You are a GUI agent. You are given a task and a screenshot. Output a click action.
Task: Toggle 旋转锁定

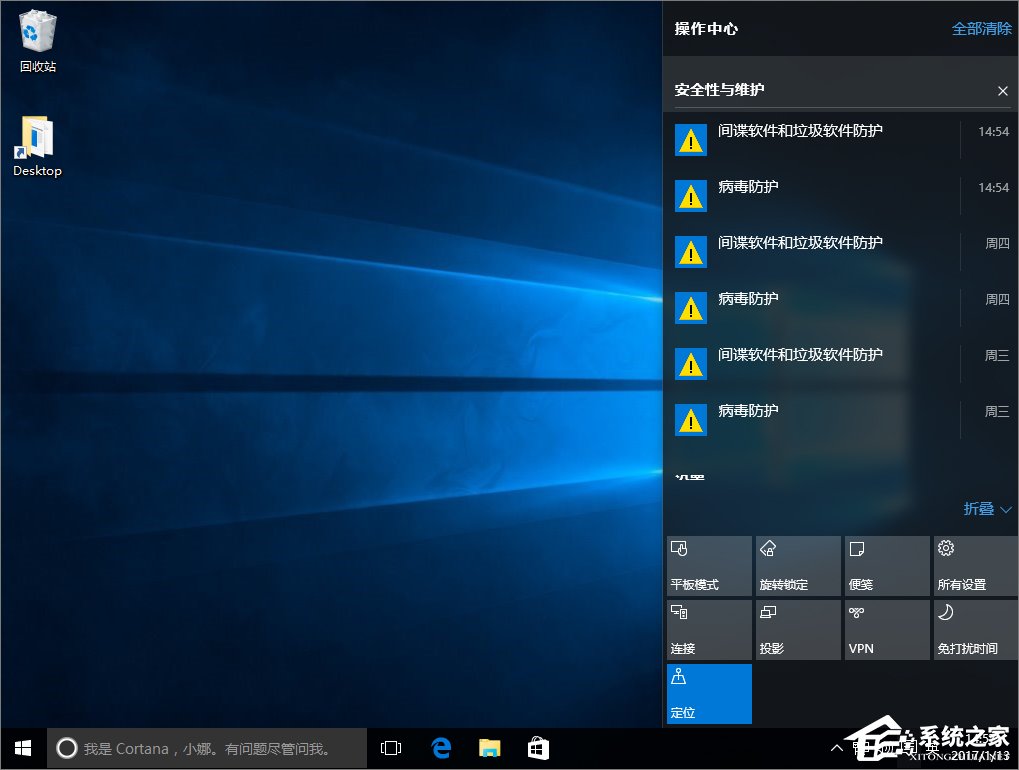tap(797, 565)
